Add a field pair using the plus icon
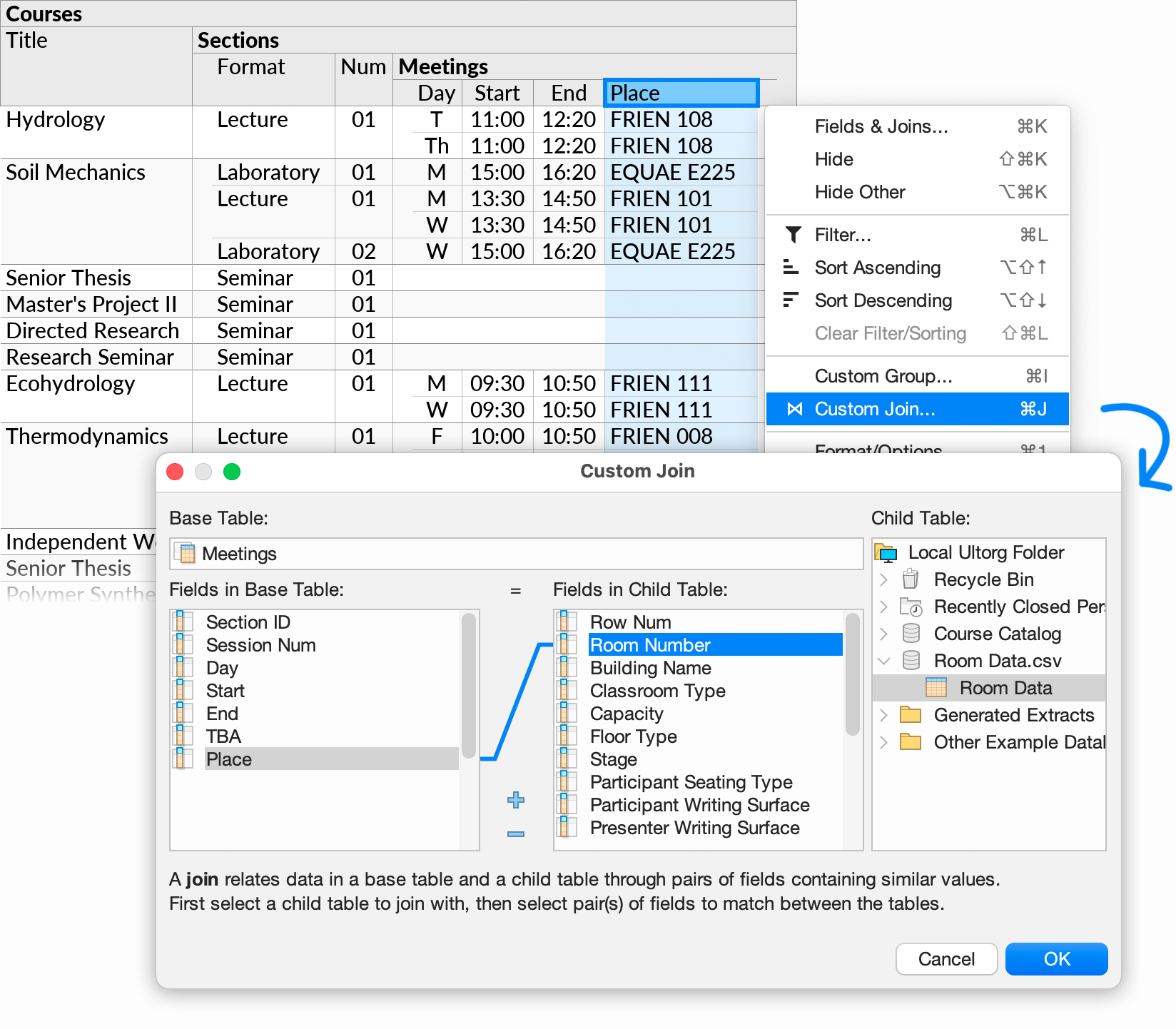 (x=515, y=800)
